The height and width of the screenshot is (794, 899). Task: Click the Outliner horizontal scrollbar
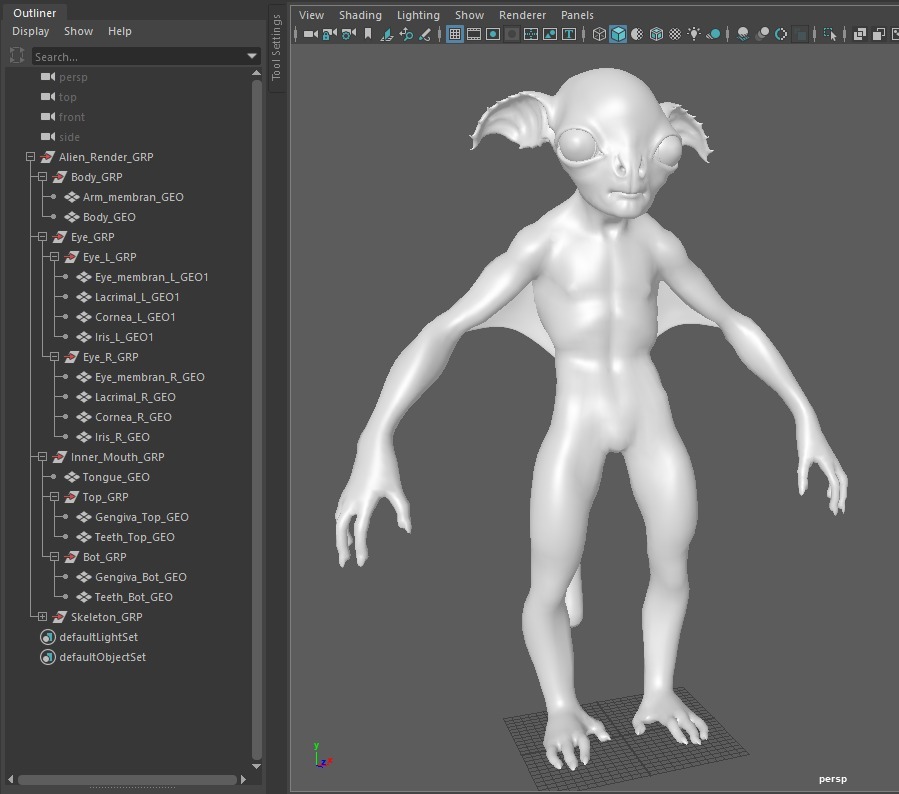(127, 780)
